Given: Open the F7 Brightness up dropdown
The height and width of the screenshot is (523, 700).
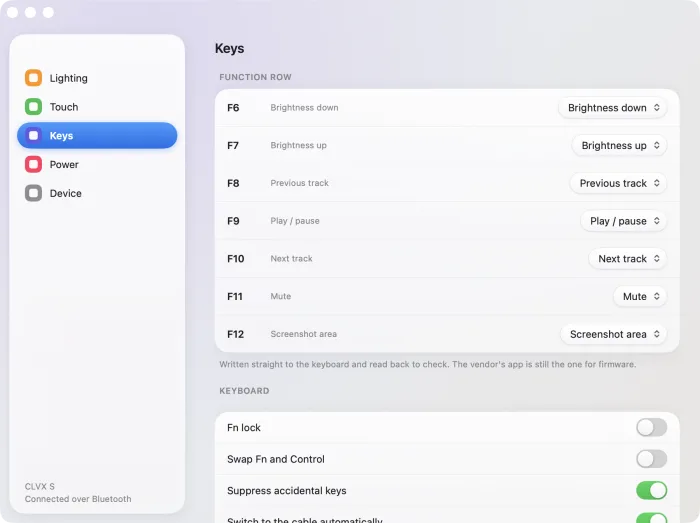Looking at the screenshot, I should 619,145.
